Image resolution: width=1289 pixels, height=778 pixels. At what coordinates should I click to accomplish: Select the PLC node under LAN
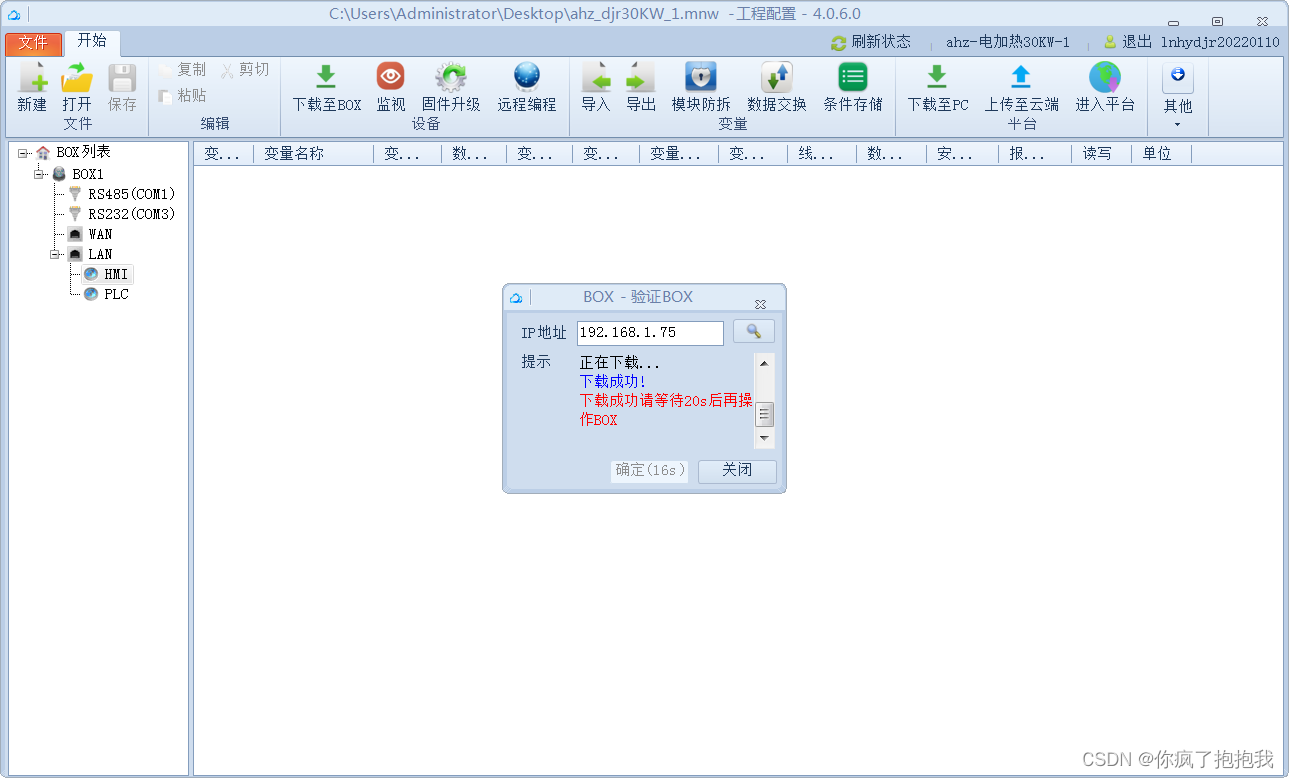[117, 294]
